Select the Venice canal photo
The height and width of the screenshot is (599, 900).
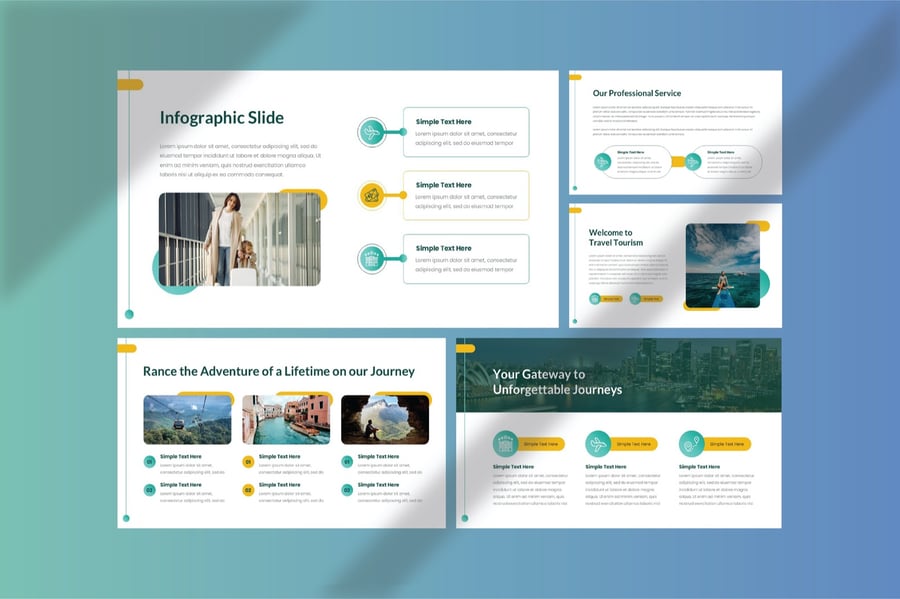pyautogui.click(x=285, y=419)
